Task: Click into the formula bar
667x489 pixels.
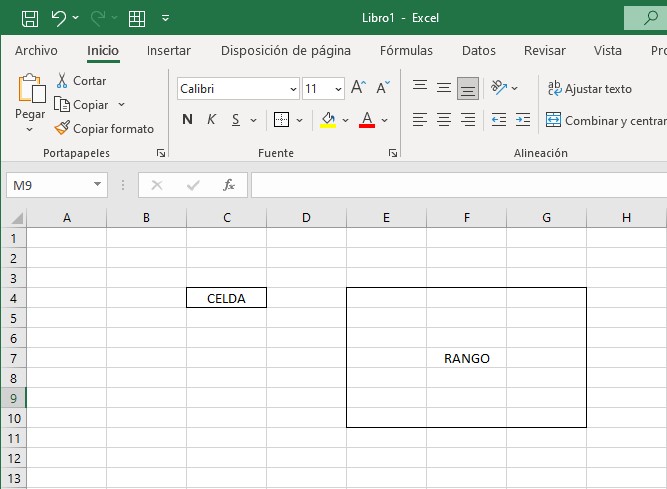Action: point(459,185)
